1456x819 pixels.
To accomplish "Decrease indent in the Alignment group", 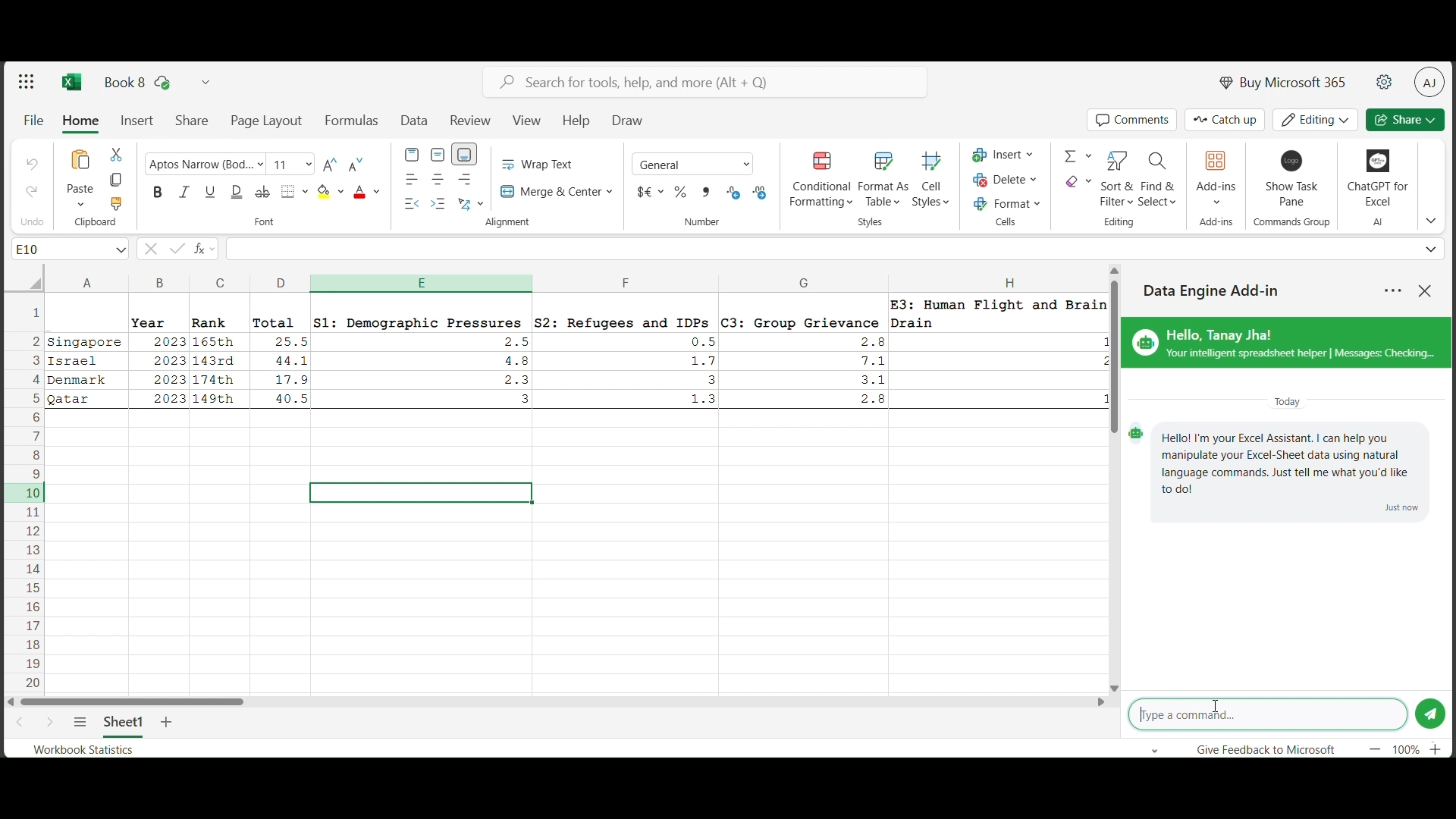I will tap(413, 204).
